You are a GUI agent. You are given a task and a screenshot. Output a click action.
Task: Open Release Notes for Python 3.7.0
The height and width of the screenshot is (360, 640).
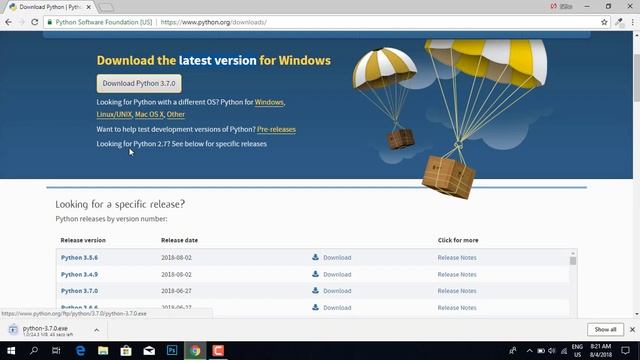pos(457,291)
